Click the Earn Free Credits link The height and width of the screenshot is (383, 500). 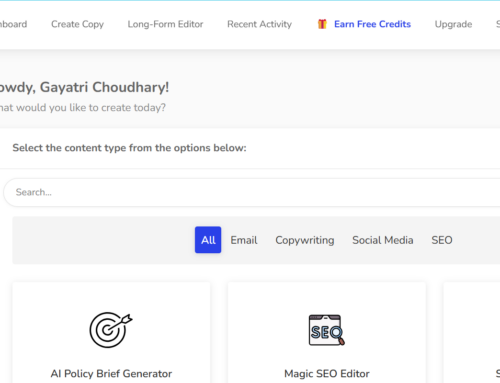(372, 24)
